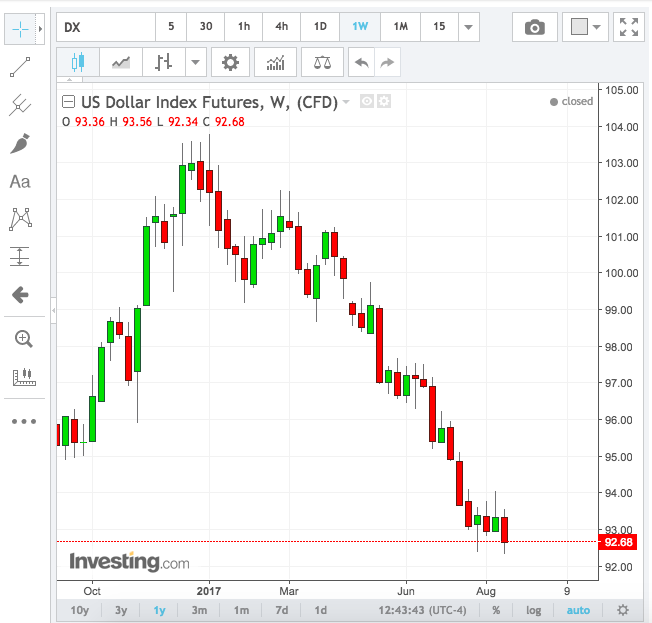
Task: Open the chart style dropdown arrow
Action: 195,62
